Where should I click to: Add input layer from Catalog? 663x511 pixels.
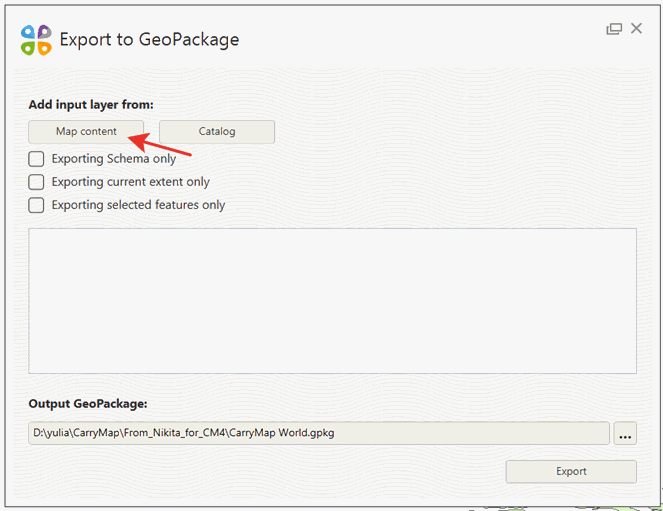click(x=217, y=131)
